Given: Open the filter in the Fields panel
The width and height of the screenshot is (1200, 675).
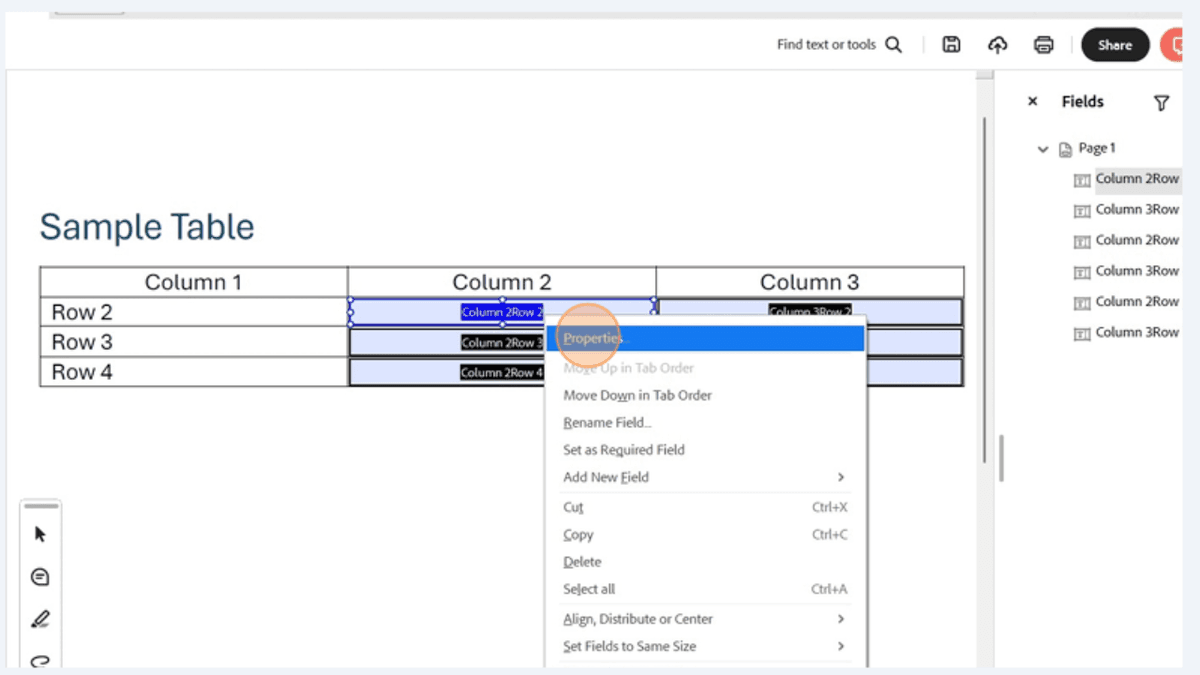Looking at the screenshot, I should point(1161,102).
